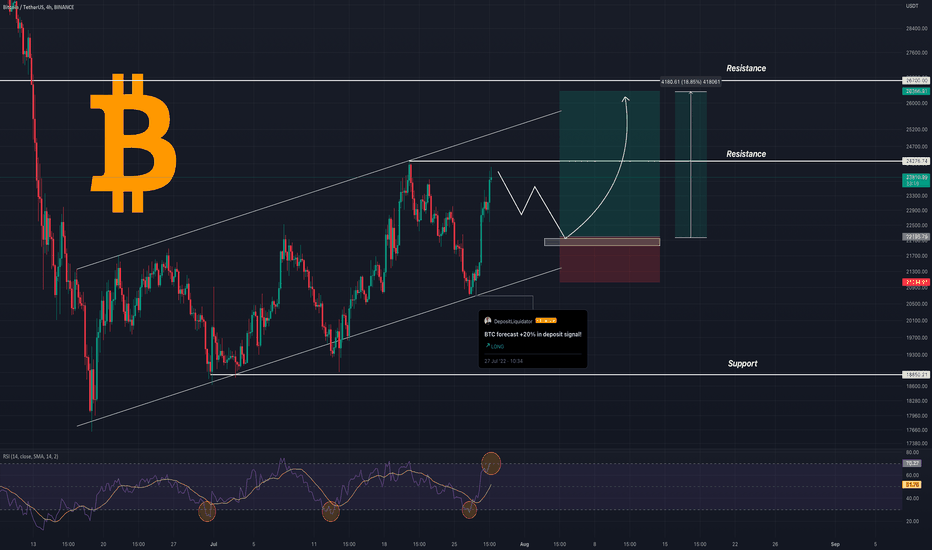
Task: Select the Support label
Action: [742, 363]
